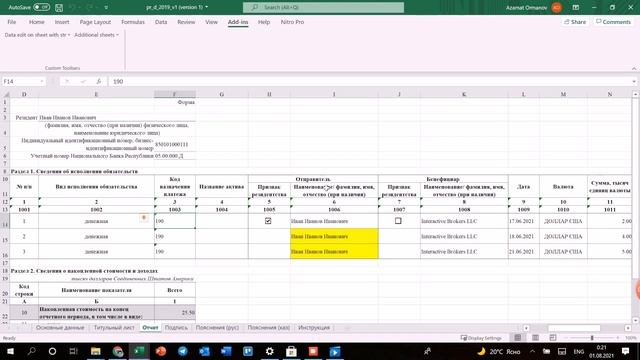Toggle the AutoSave switch
Viewport: 640px width, 360px height.
click(x=41, y=7)
